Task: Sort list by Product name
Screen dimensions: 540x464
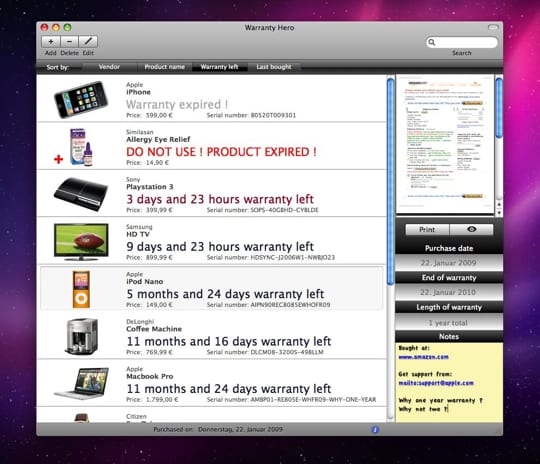Action: 164,67
